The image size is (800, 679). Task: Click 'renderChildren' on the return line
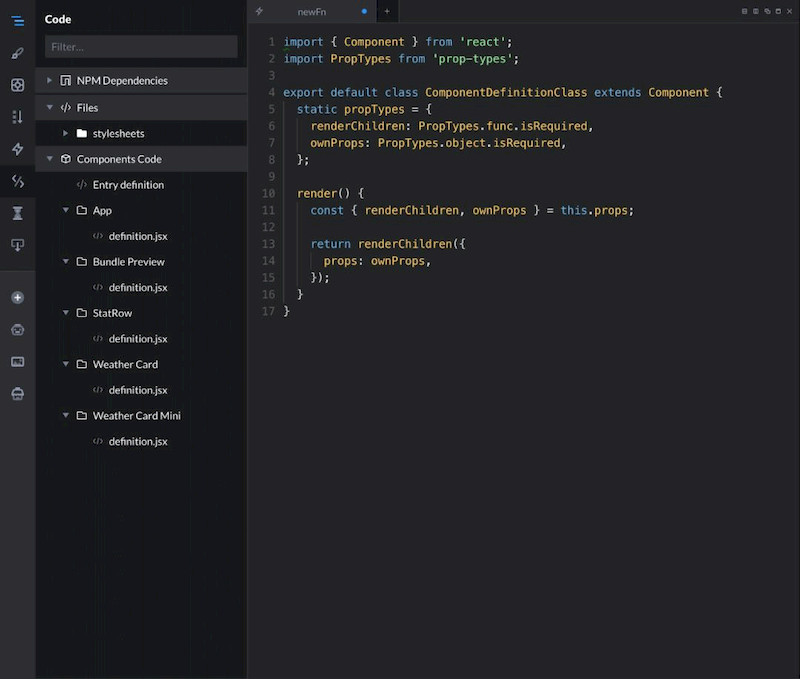point(405,244)
